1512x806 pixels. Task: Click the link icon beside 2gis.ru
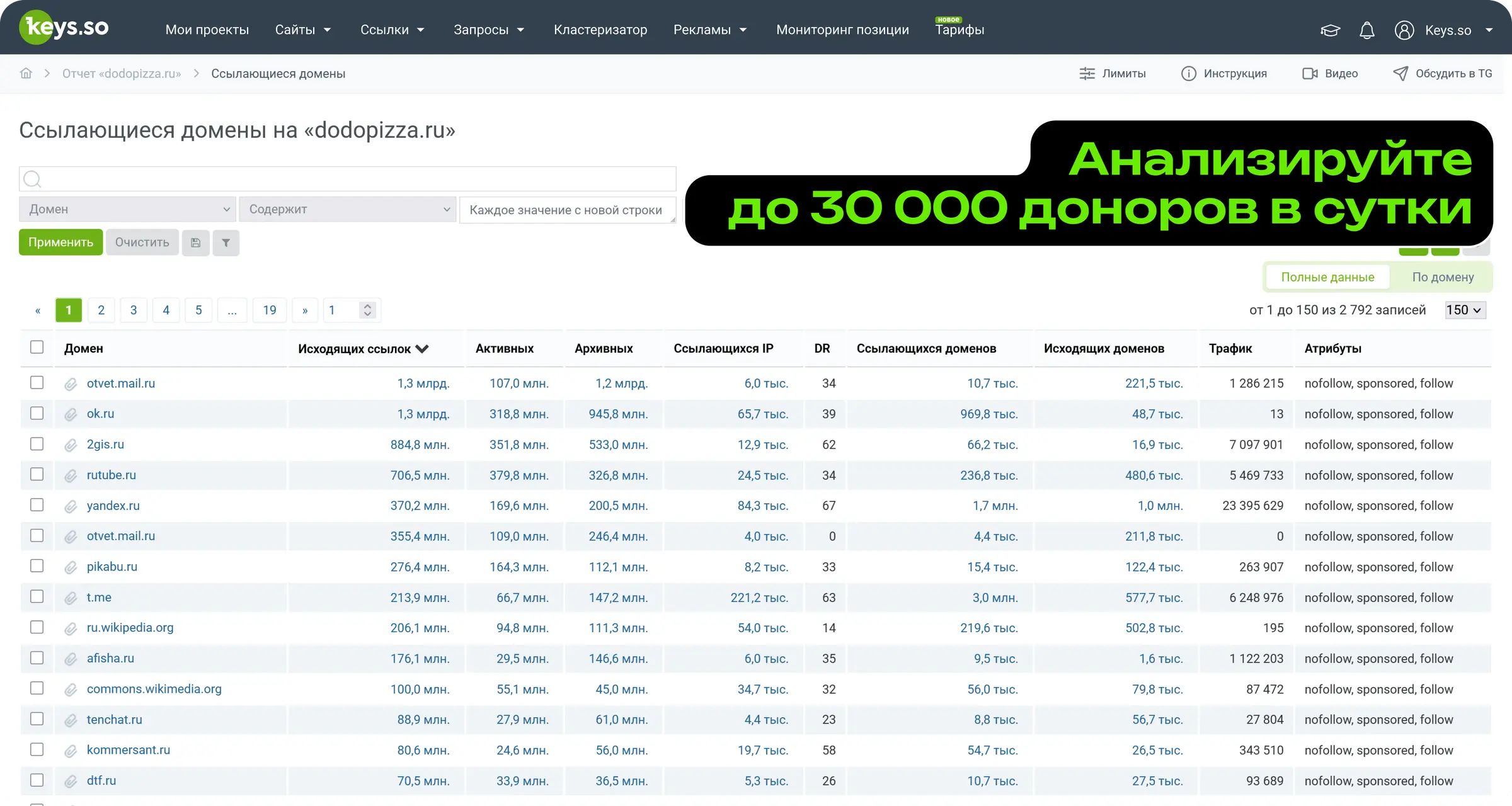[x=71, y=445]
